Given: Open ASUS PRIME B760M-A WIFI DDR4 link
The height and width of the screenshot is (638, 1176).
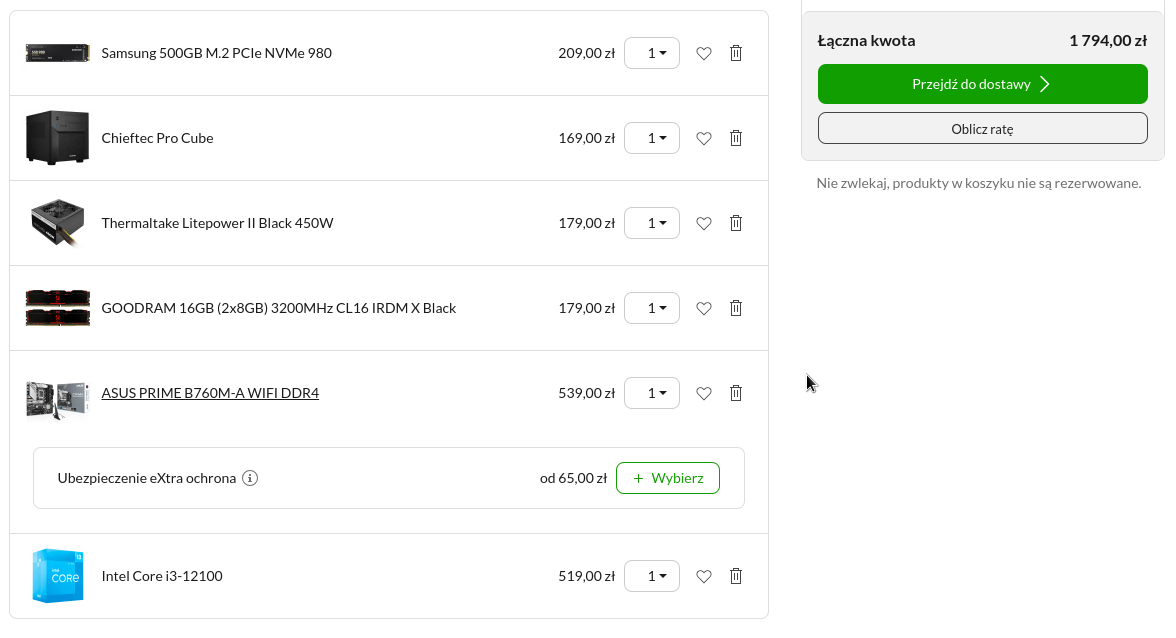Looking at the screenshot, I should coord(210,393).
